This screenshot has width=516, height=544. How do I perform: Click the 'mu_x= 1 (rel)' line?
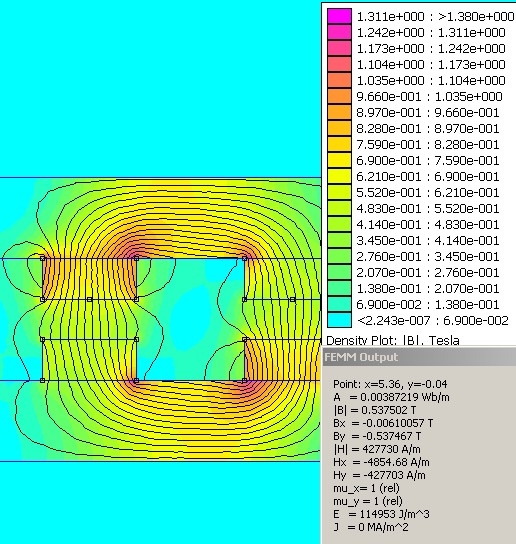[366, 488]
